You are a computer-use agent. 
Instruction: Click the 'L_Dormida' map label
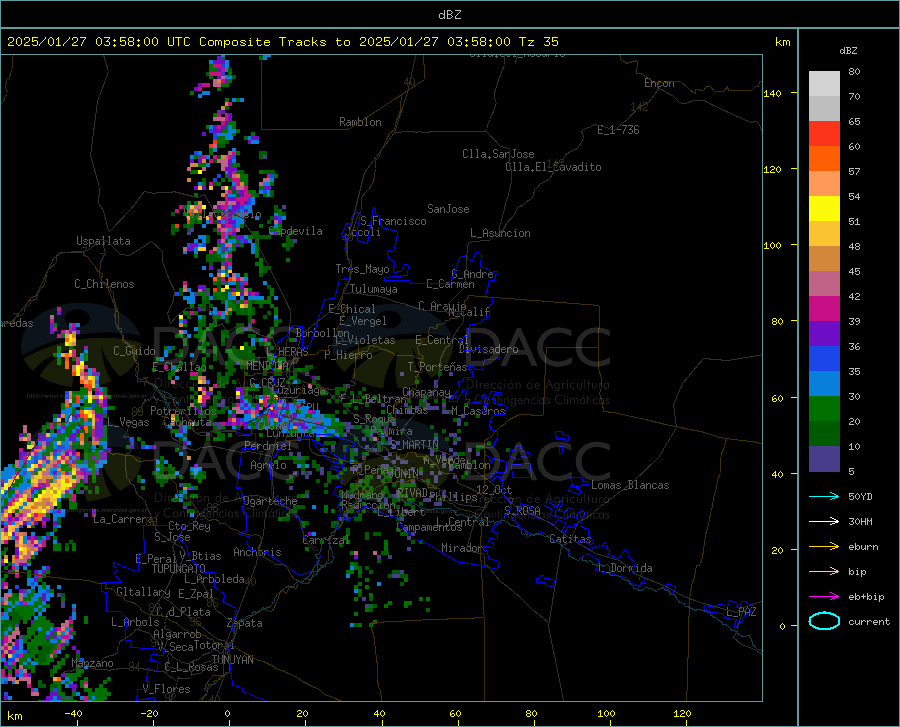(x=624, y=568)
